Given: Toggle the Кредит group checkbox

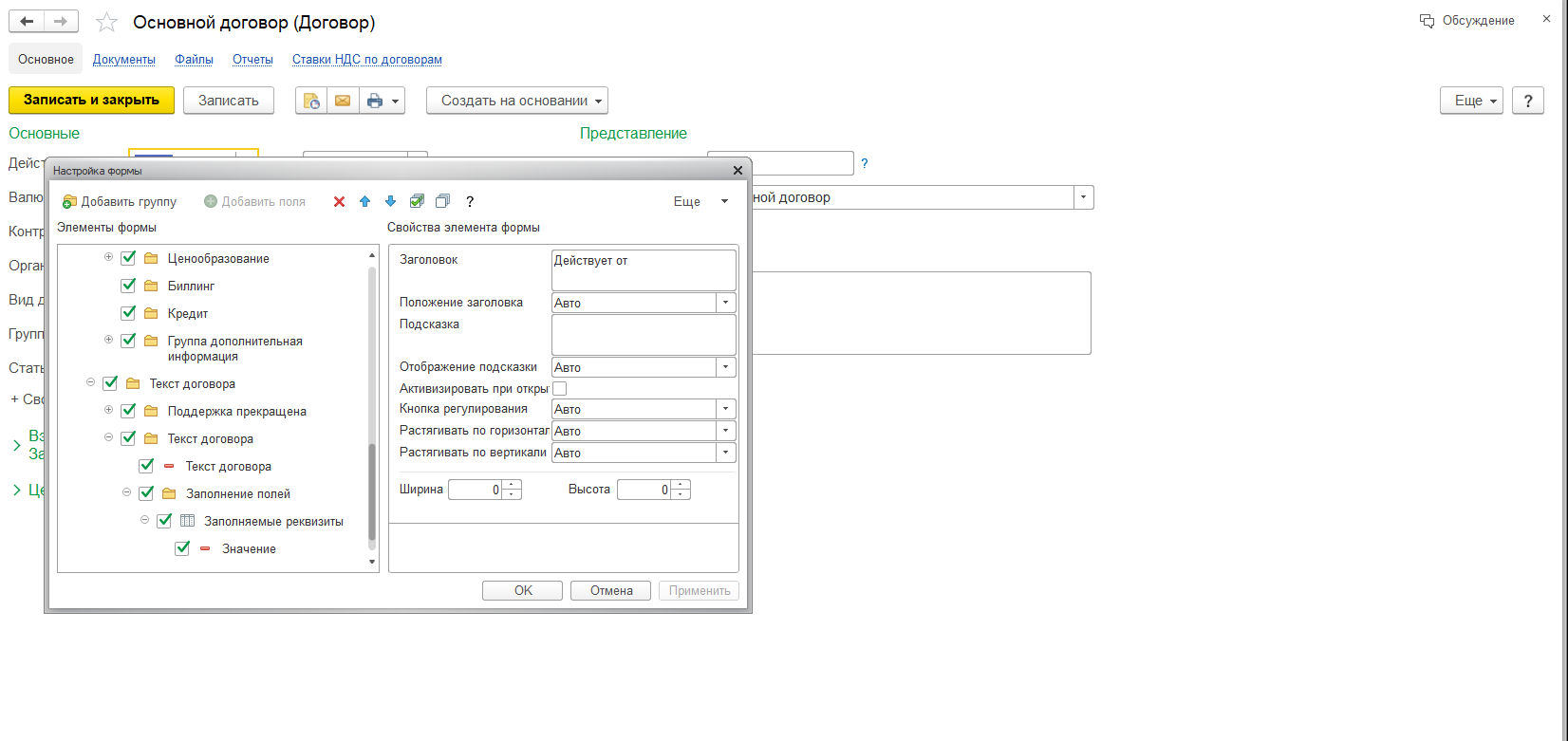Looking at the screenshot, I should (x=128, y=313).
